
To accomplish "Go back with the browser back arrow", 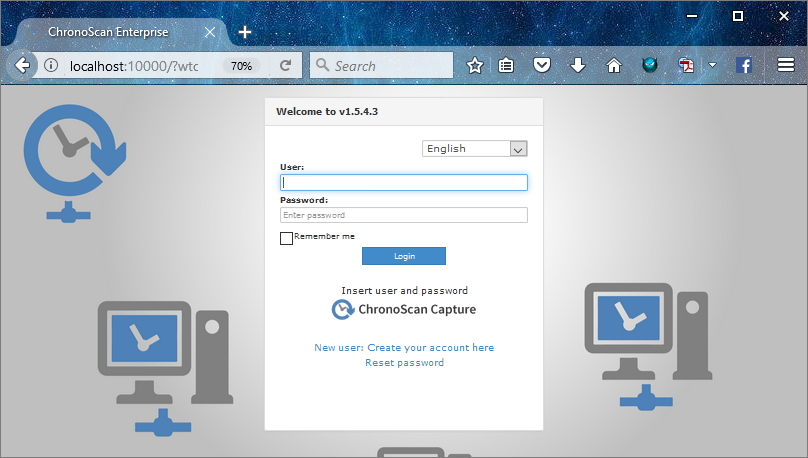I will (x=22, y=65).
